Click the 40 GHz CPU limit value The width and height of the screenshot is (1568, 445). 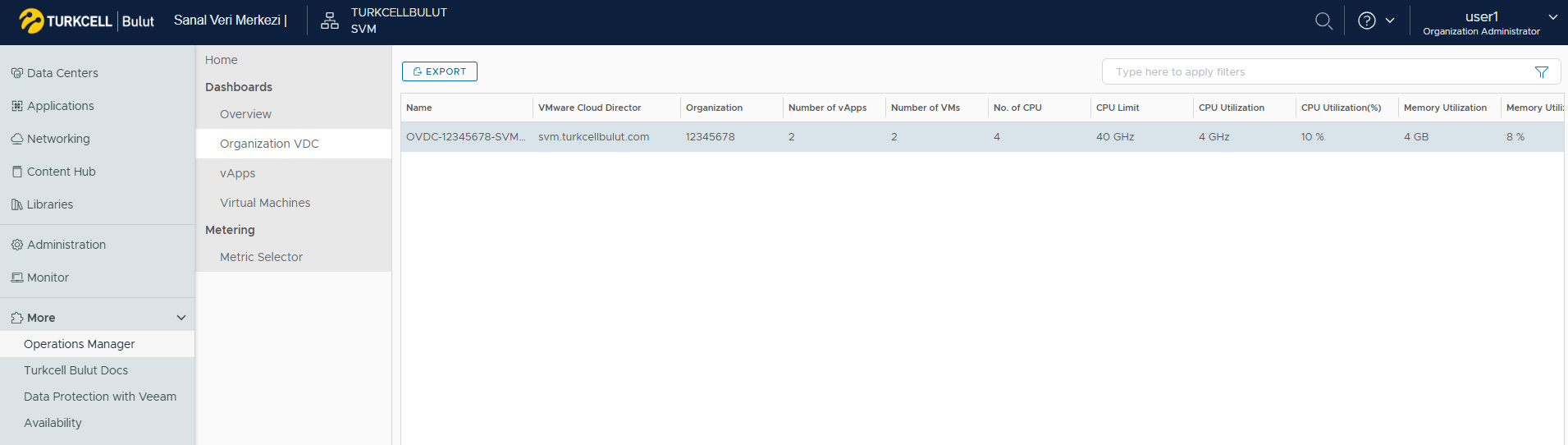[1115, 137]
